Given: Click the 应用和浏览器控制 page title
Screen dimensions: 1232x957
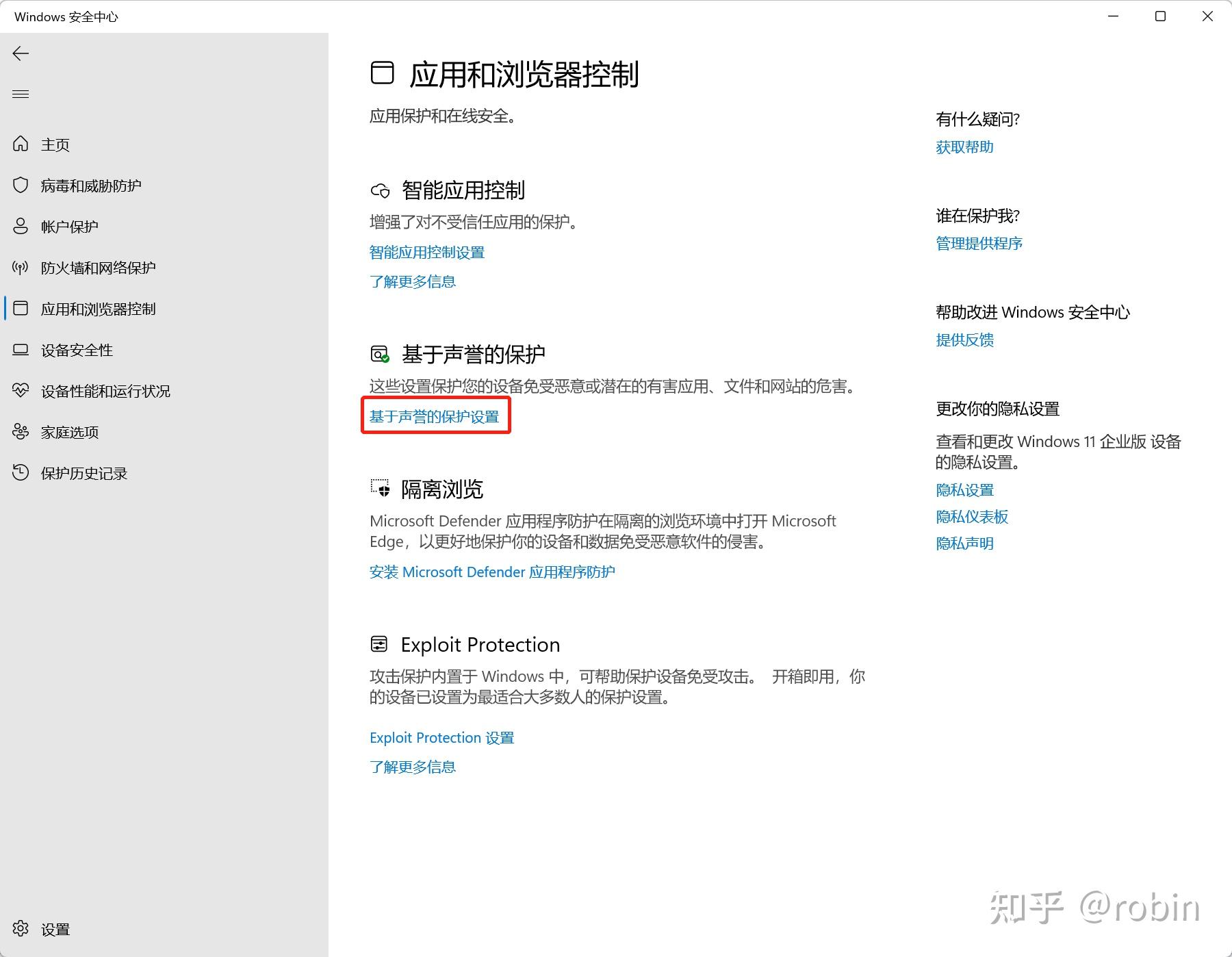Looking at the screenshot, I should [x=524, y=74].
